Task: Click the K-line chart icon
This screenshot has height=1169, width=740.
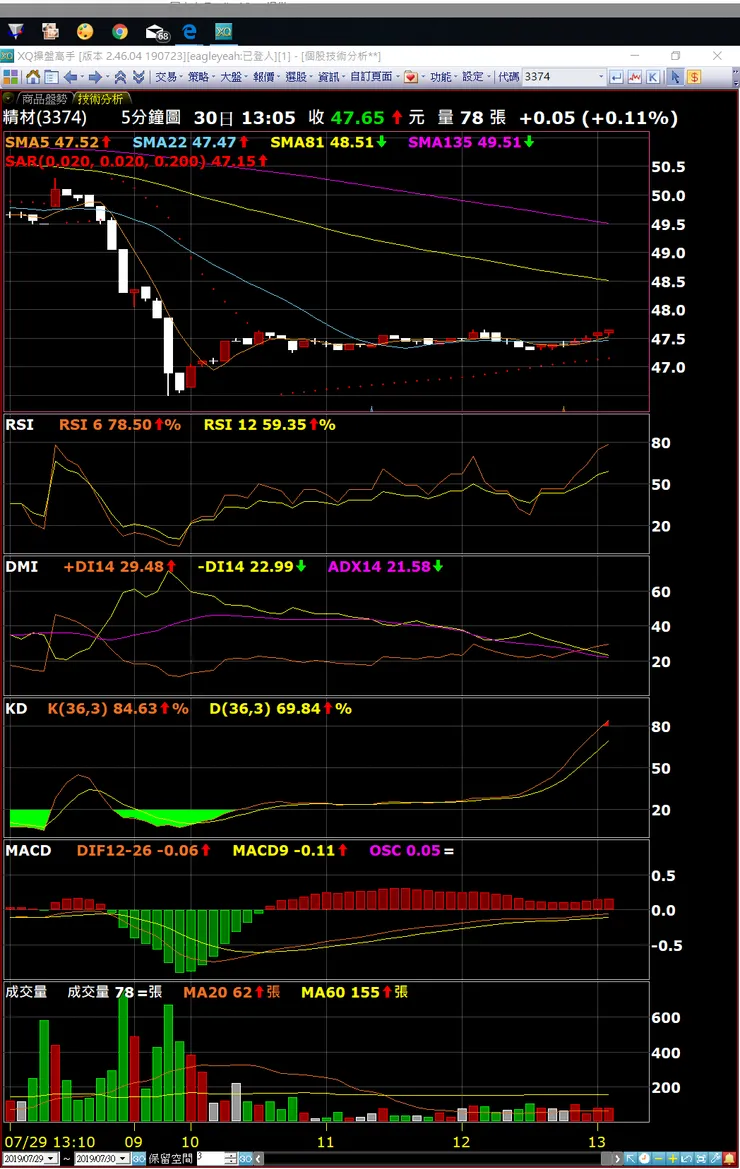Action: (x=653, y=77)
